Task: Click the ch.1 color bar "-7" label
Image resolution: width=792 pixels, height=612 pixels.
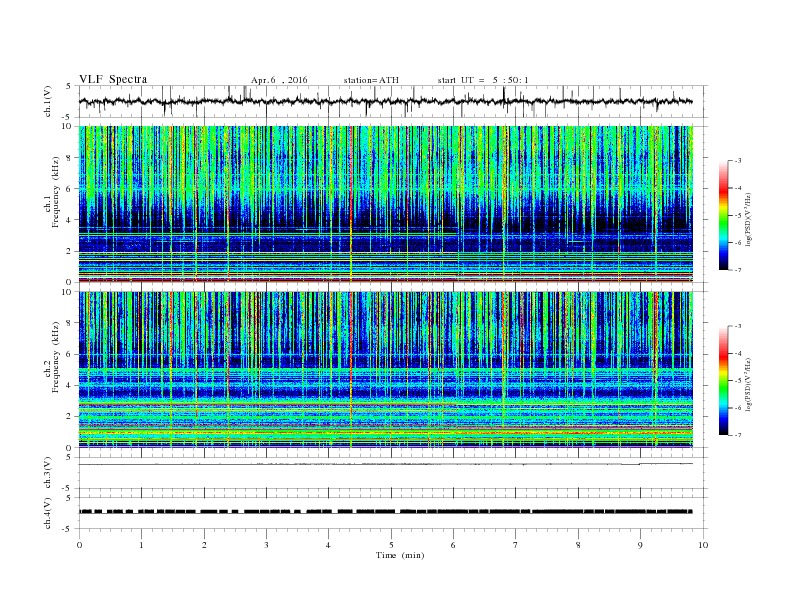Action: click(x=738, y=270)
